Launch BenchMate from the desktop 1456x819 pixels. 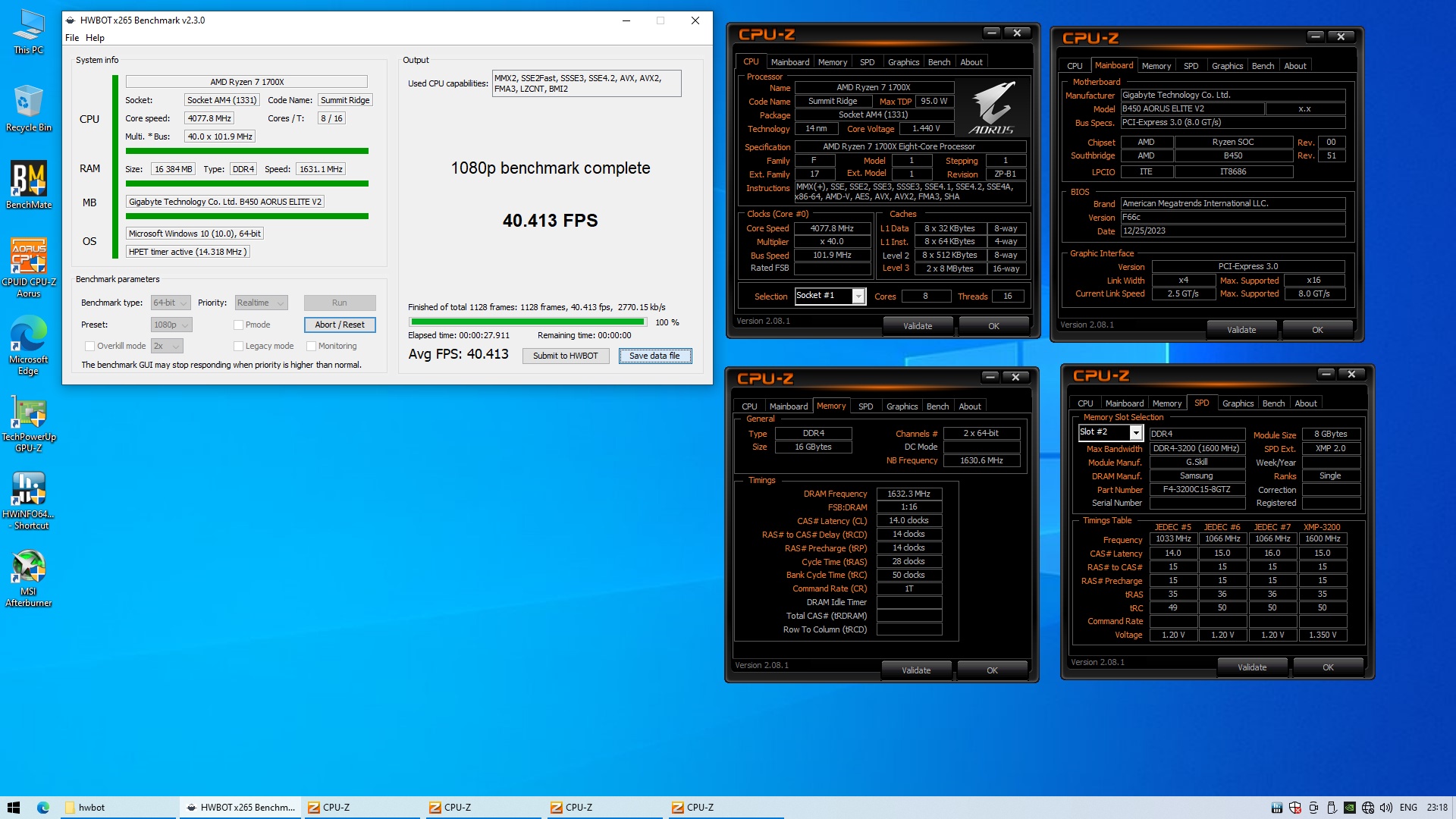tap(29, 184)
